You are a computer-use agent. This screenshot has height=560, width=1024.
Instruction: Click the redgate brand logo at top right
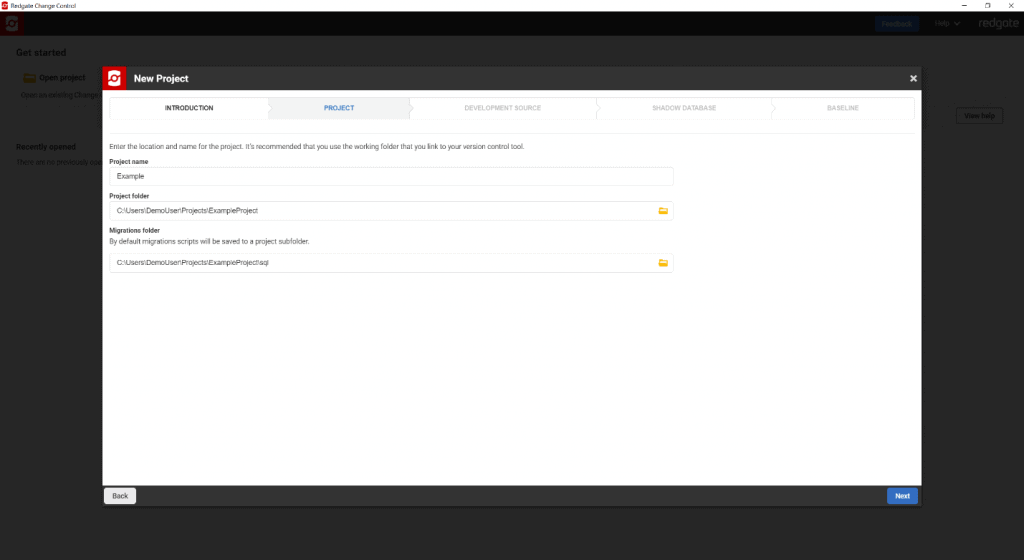[997, 23]
